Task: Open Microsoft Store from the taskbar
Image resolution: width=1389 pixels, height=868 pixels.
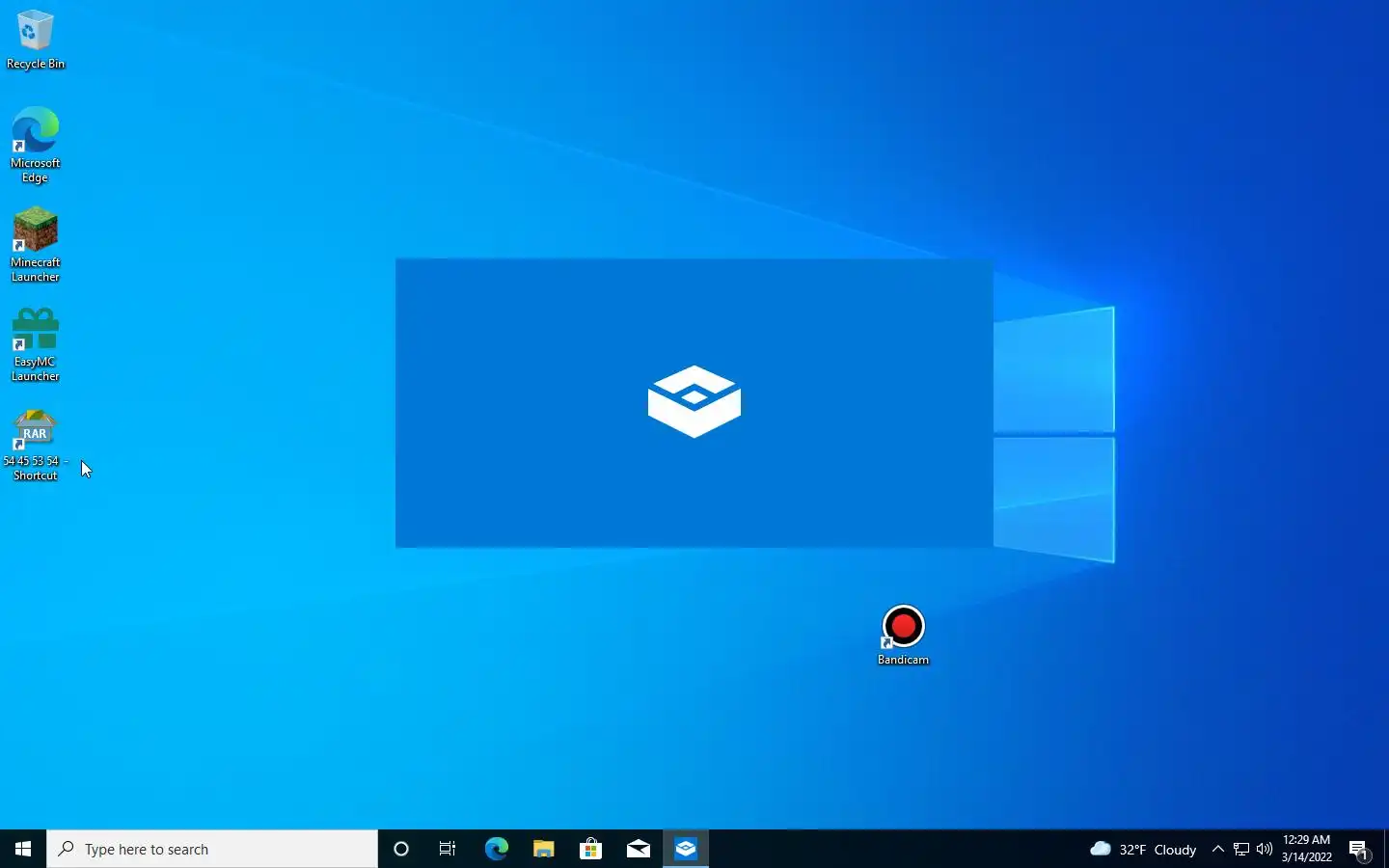Action: point(590,849)
